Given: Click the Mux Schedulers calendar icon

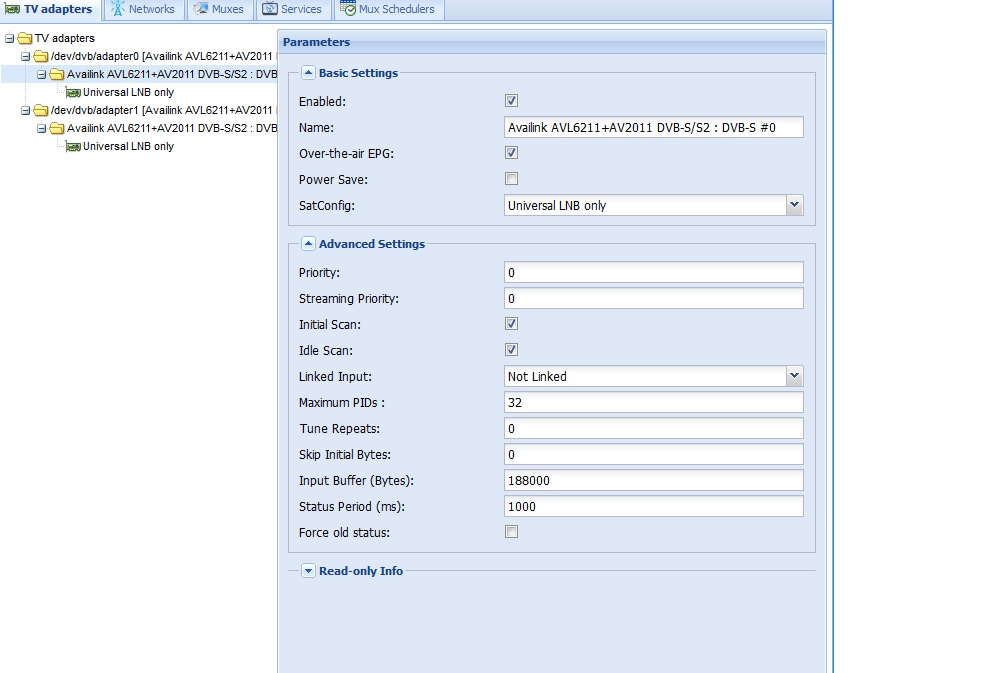Looking at the screenshot, I should pyautogui.click(x=348, y=9).
